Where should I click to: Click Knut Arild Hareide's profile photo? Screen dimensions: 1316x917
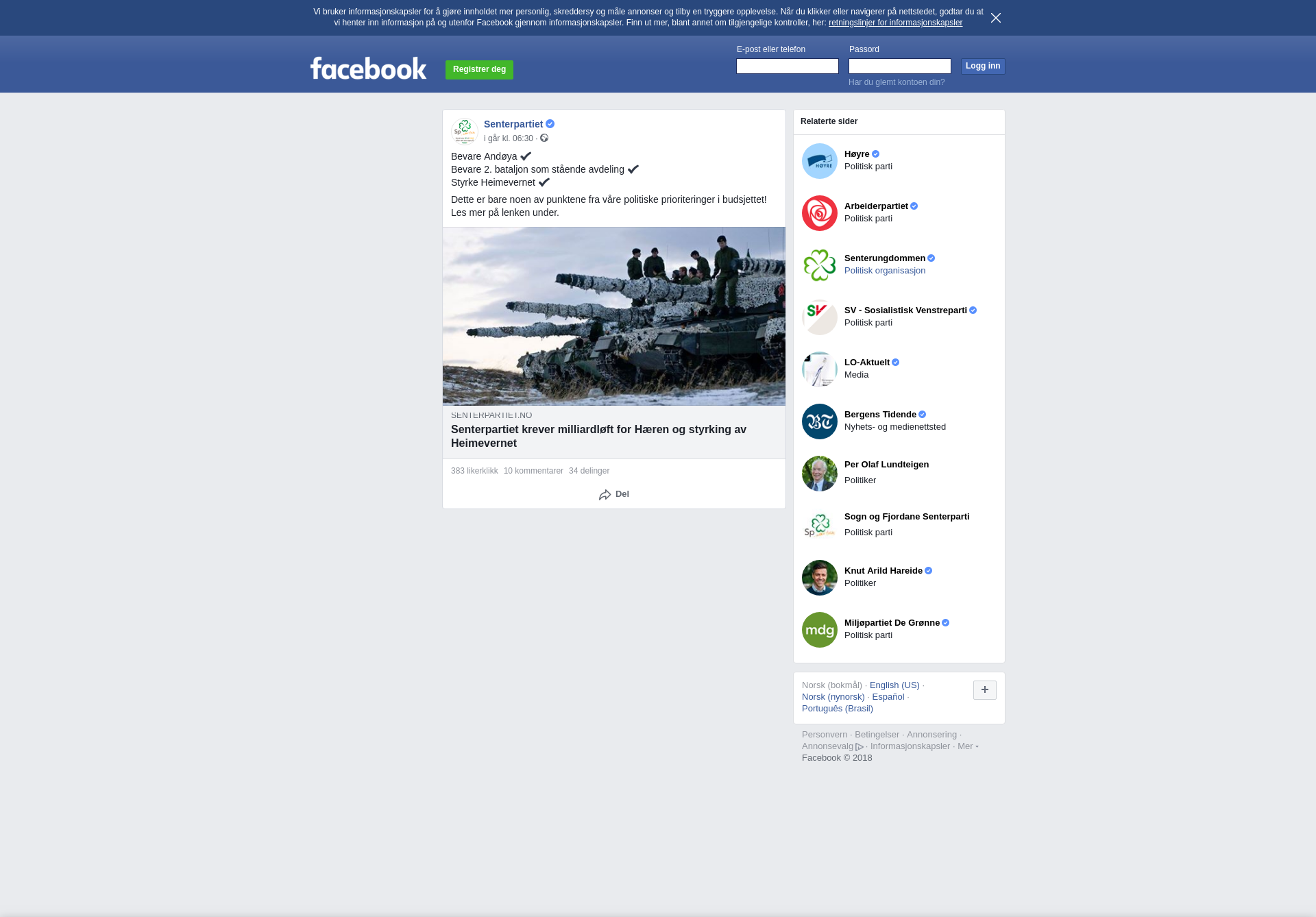point(820,578)
